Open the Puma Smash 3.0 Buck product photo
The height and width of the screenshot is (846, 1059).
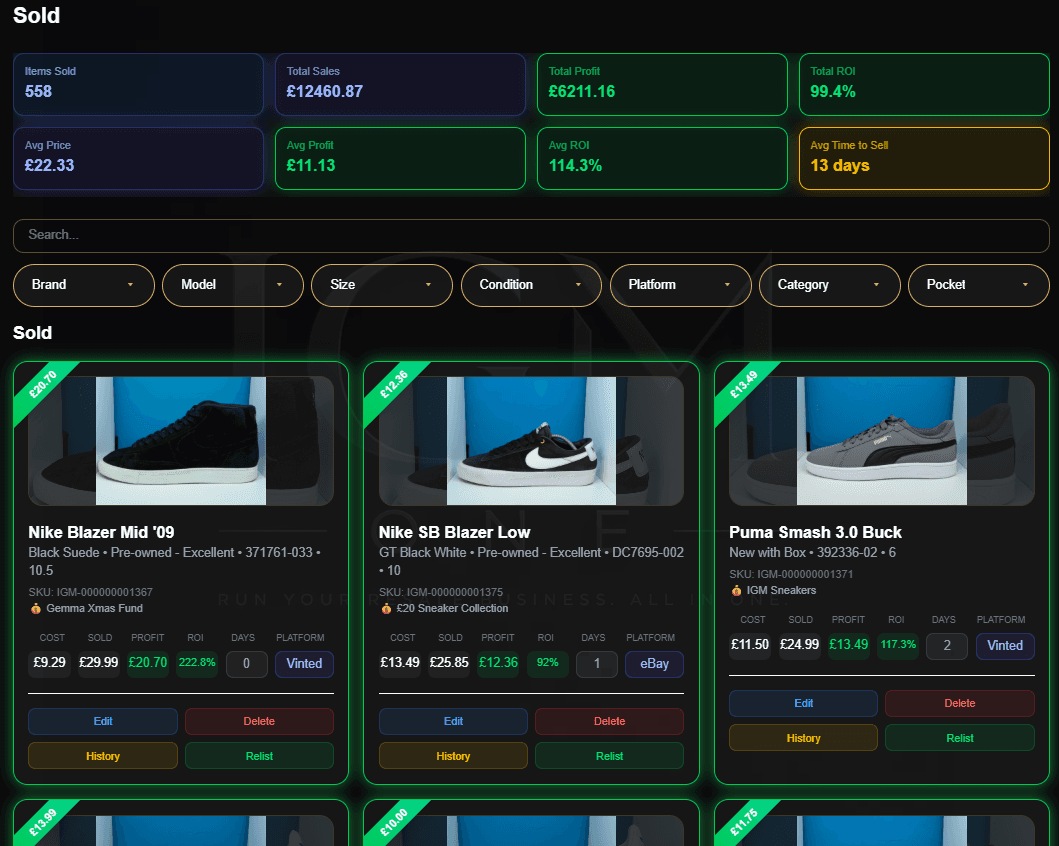tap(882, 441)
